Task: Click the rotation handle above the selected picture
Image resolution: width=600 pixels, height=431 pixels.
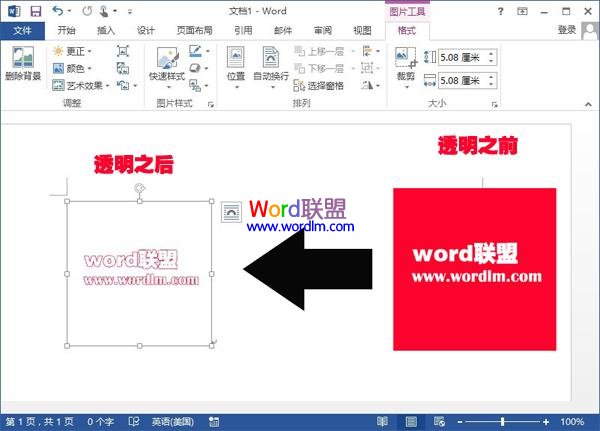Action: 140,188
